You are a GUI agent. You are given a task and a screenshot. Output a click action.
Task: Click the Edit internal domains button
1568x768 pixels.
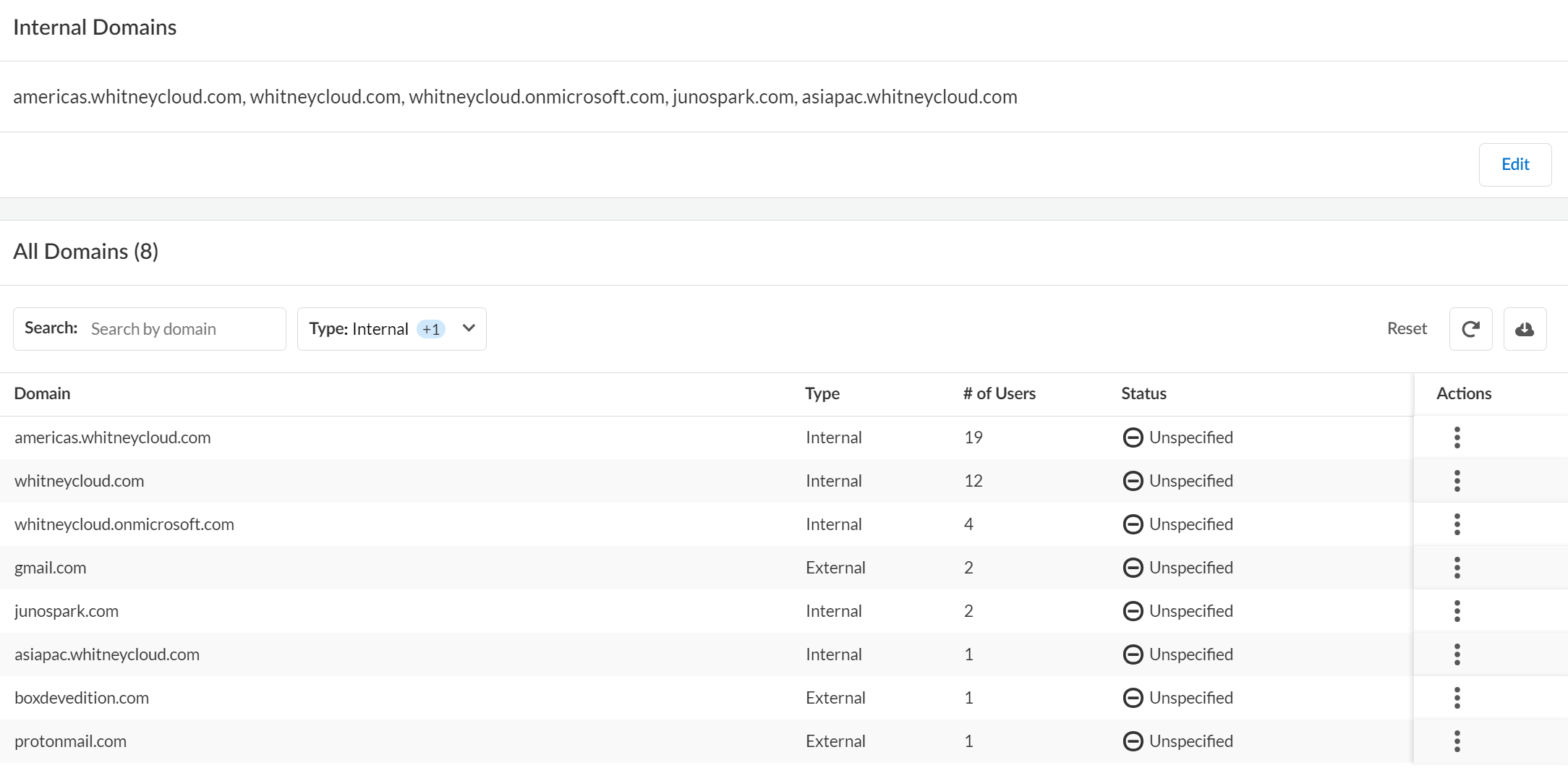1514,165
